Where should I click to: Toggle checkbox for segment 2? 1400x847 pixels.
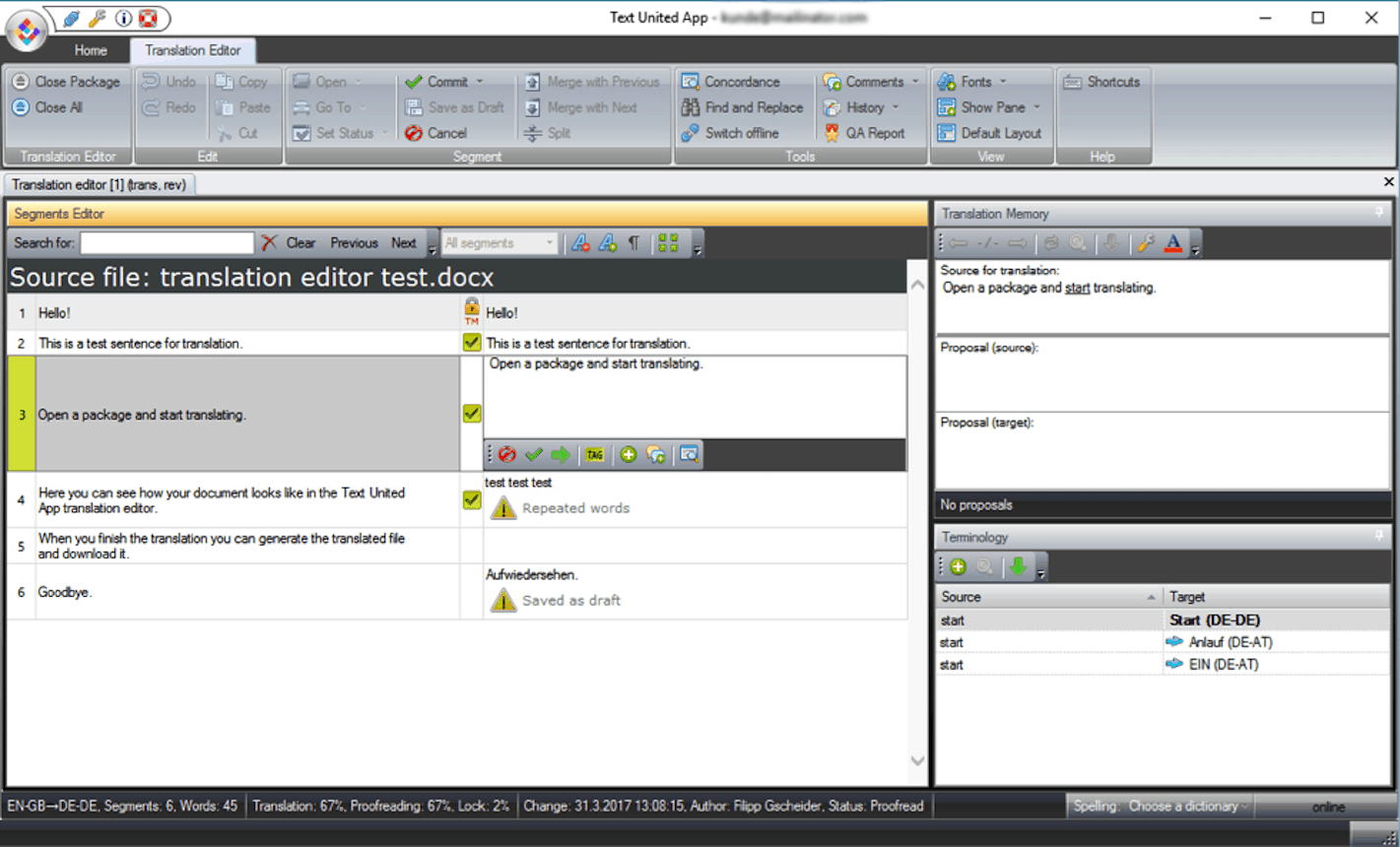pyautogui.click(x=472, y=343)
